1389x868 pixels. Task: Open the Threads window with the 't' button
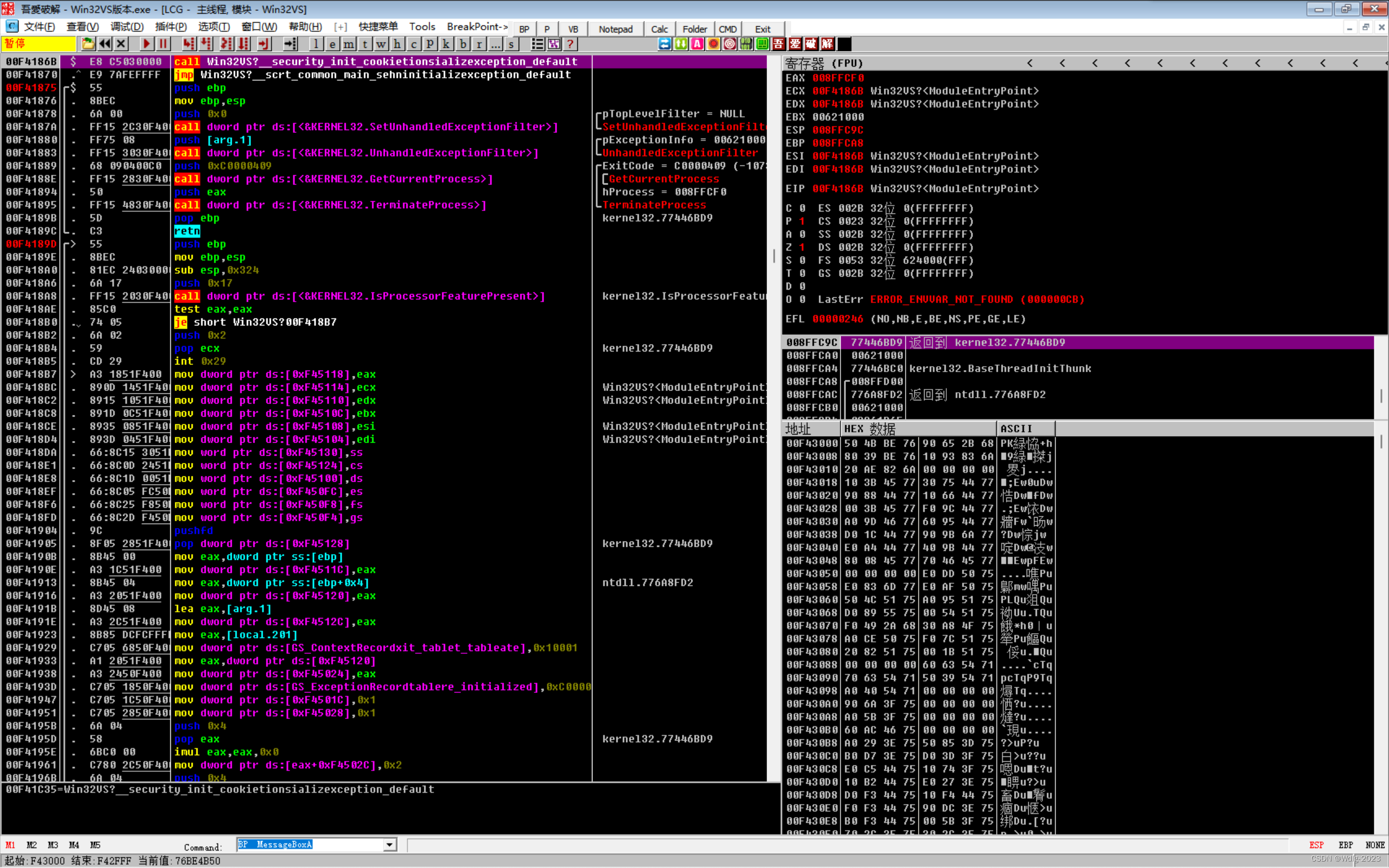tap(365, 43)
